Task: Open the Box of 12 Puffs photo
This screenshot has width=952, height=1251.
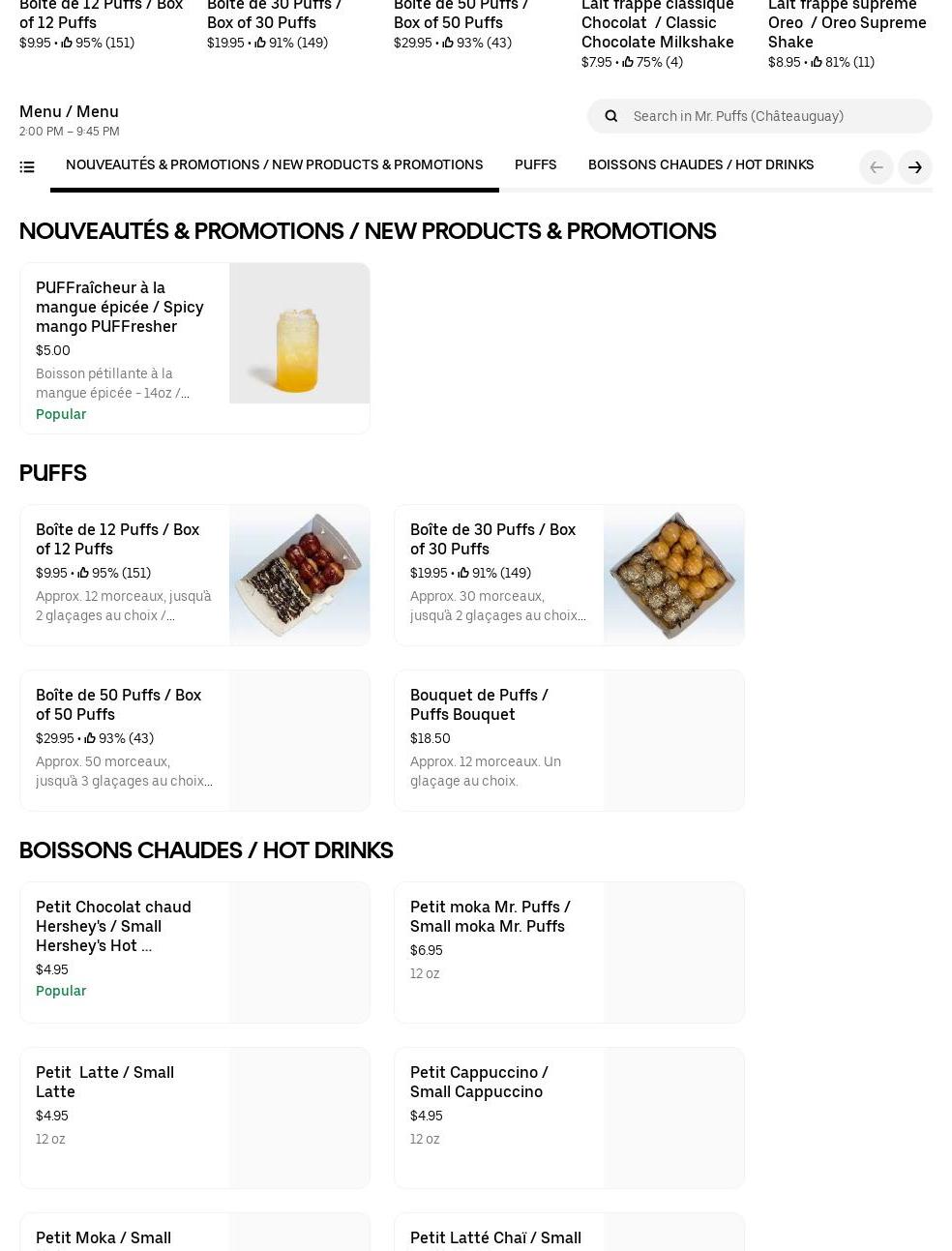Action: click(299, 575)
